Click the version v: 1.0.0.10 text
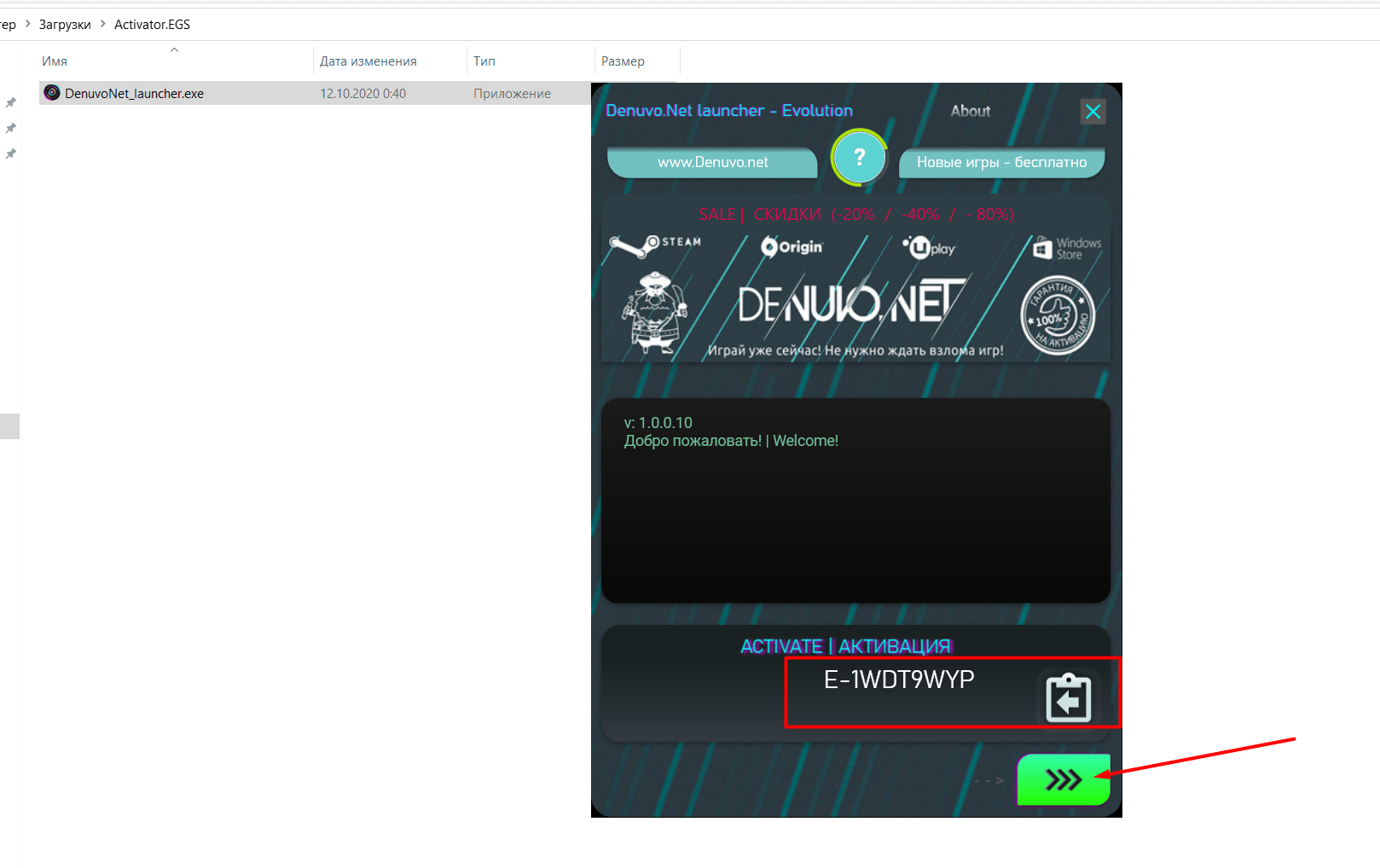Screen dimensions: 1380x868 tap(658, 422)
